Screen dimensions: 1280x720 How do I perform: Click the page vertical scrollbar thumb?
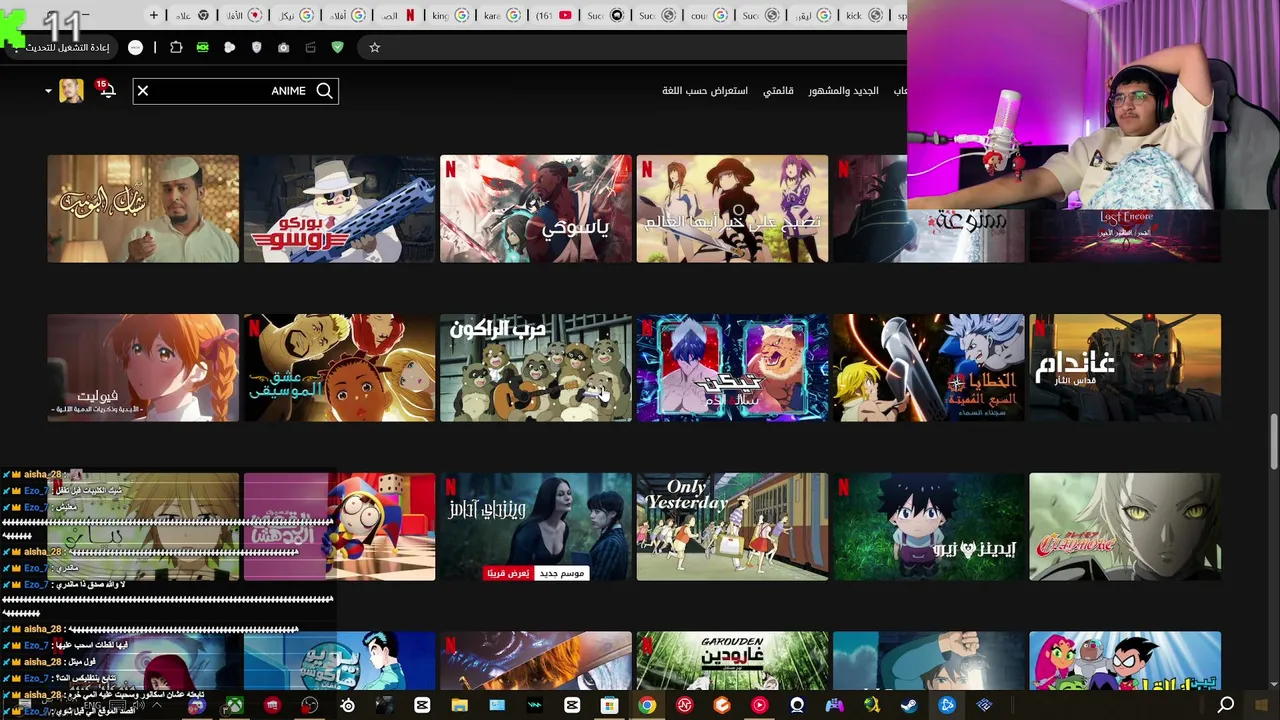click(1274, 440)
